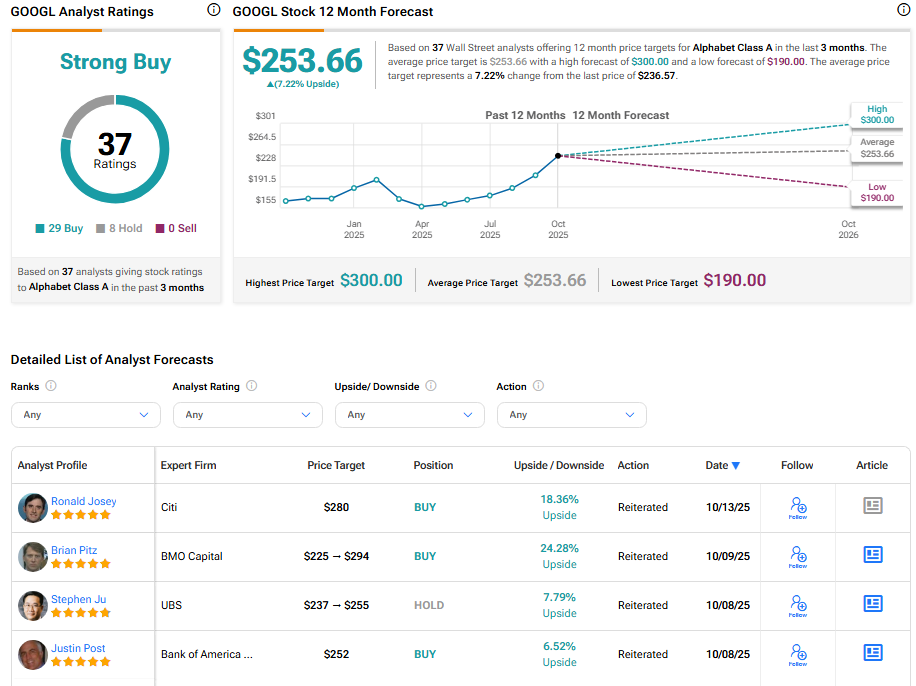Sort table by Date column header
The height and width of the screenshot is (686, 916).
click(x=722, y=465)
